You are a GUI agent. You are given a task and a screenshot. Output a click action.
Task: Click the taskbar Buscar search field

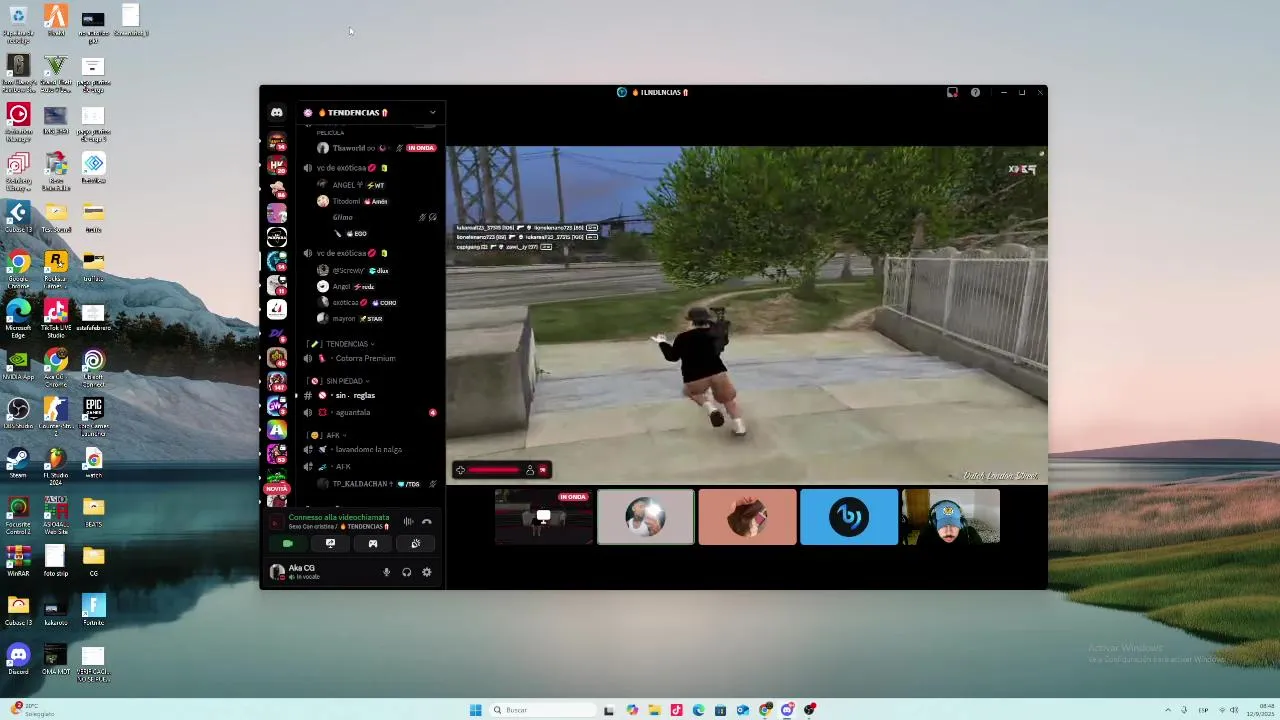coord(541,710)
